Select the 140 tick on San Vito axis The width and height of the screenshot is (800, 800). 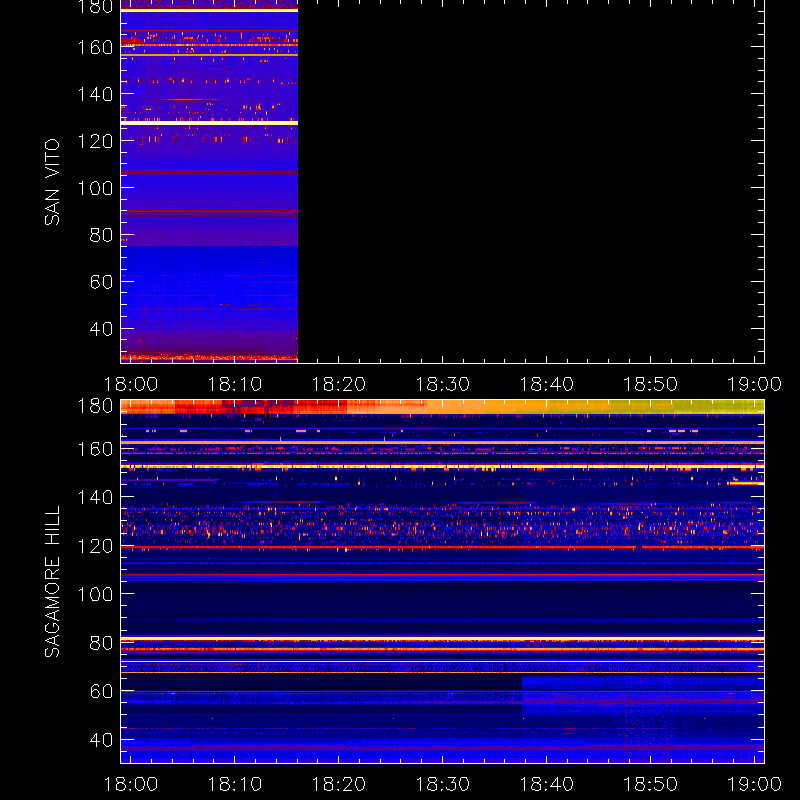coord(95,94)
